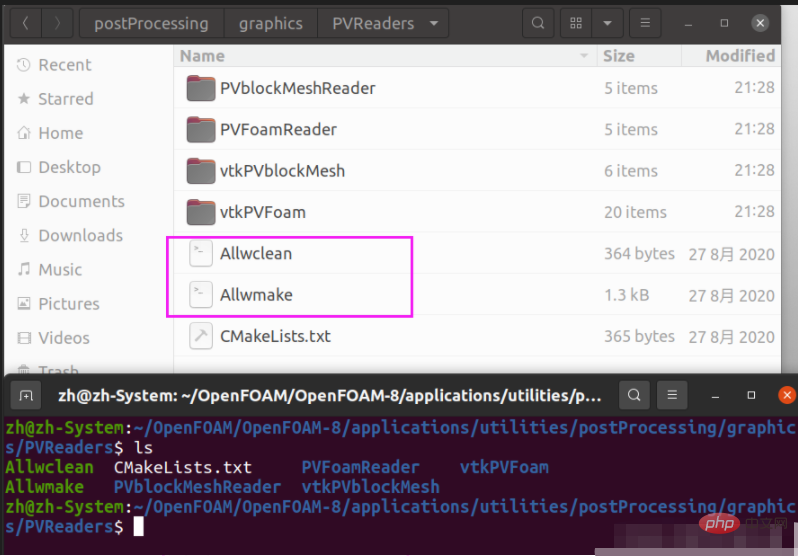The height and width of the screenshot is (556, 798).
Task: Open PVReaders path dropdown arrow
Action: (x=434, y=23)
